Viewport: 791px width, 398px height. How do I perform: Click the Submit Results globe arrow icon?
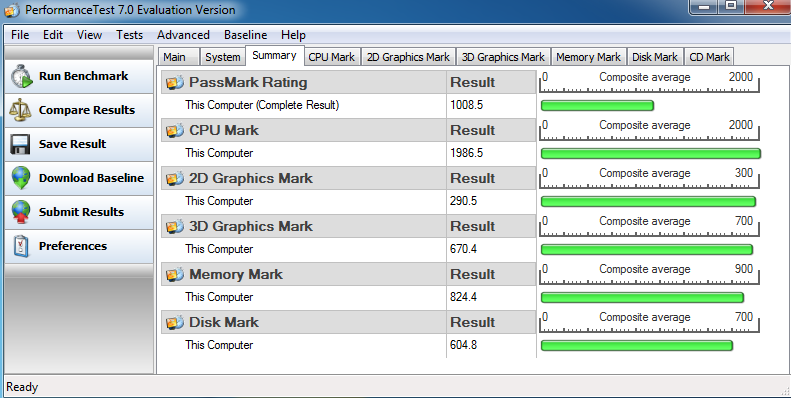click(x=21, y=212)
